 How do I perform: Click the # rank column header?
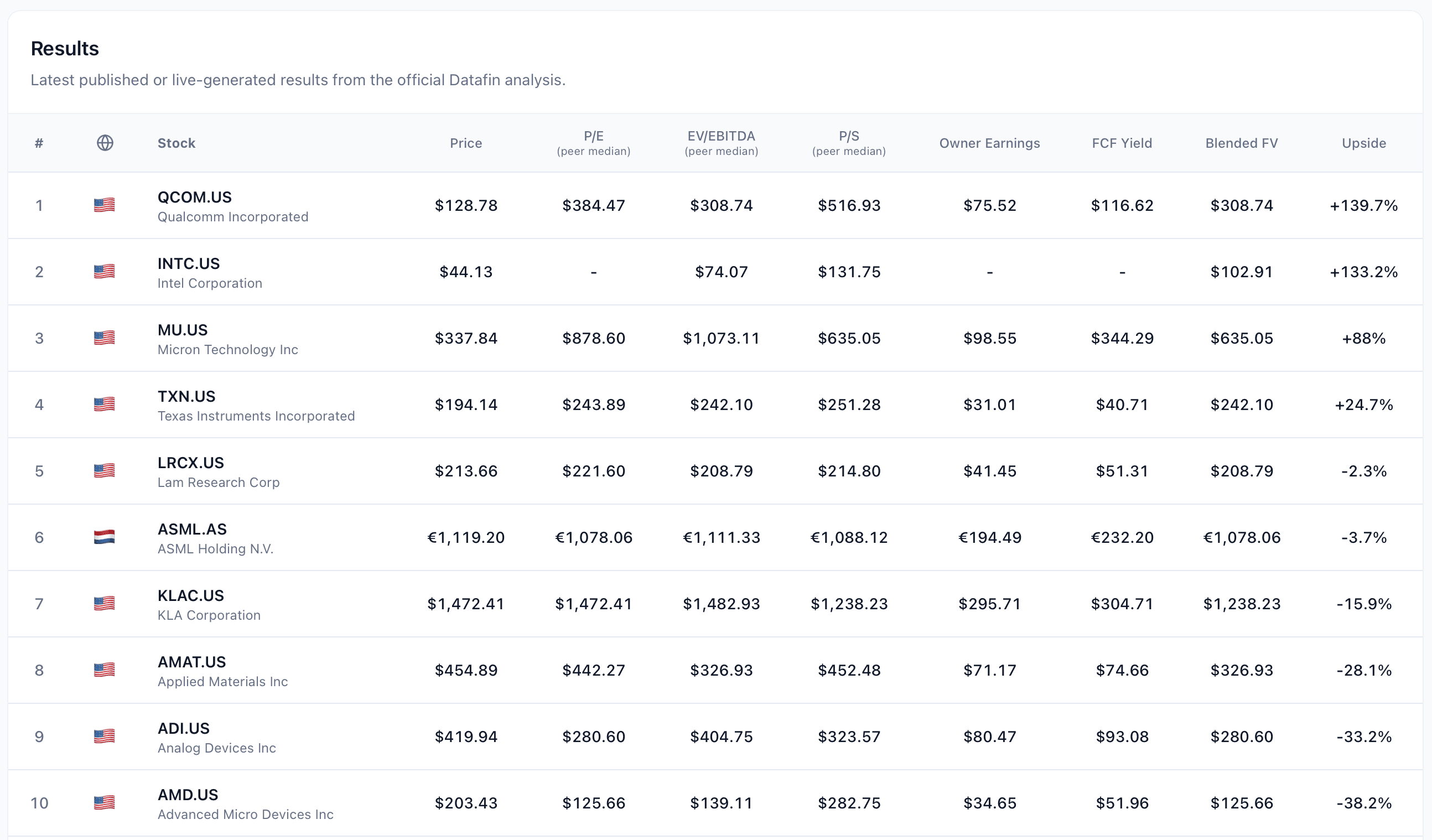pos(39,143)
